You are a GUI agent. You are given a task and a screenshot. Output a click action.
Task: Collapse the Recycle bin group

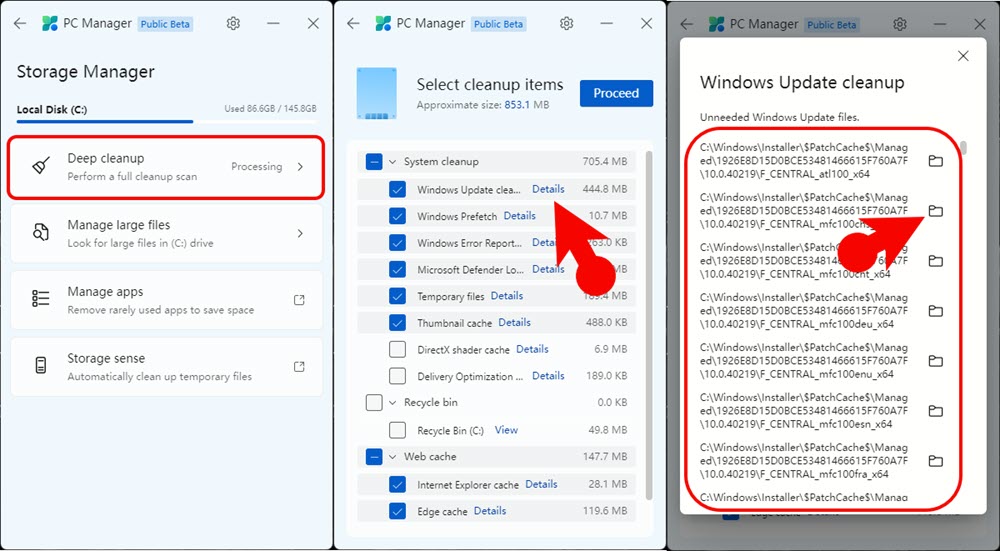[x=393, y=402]
